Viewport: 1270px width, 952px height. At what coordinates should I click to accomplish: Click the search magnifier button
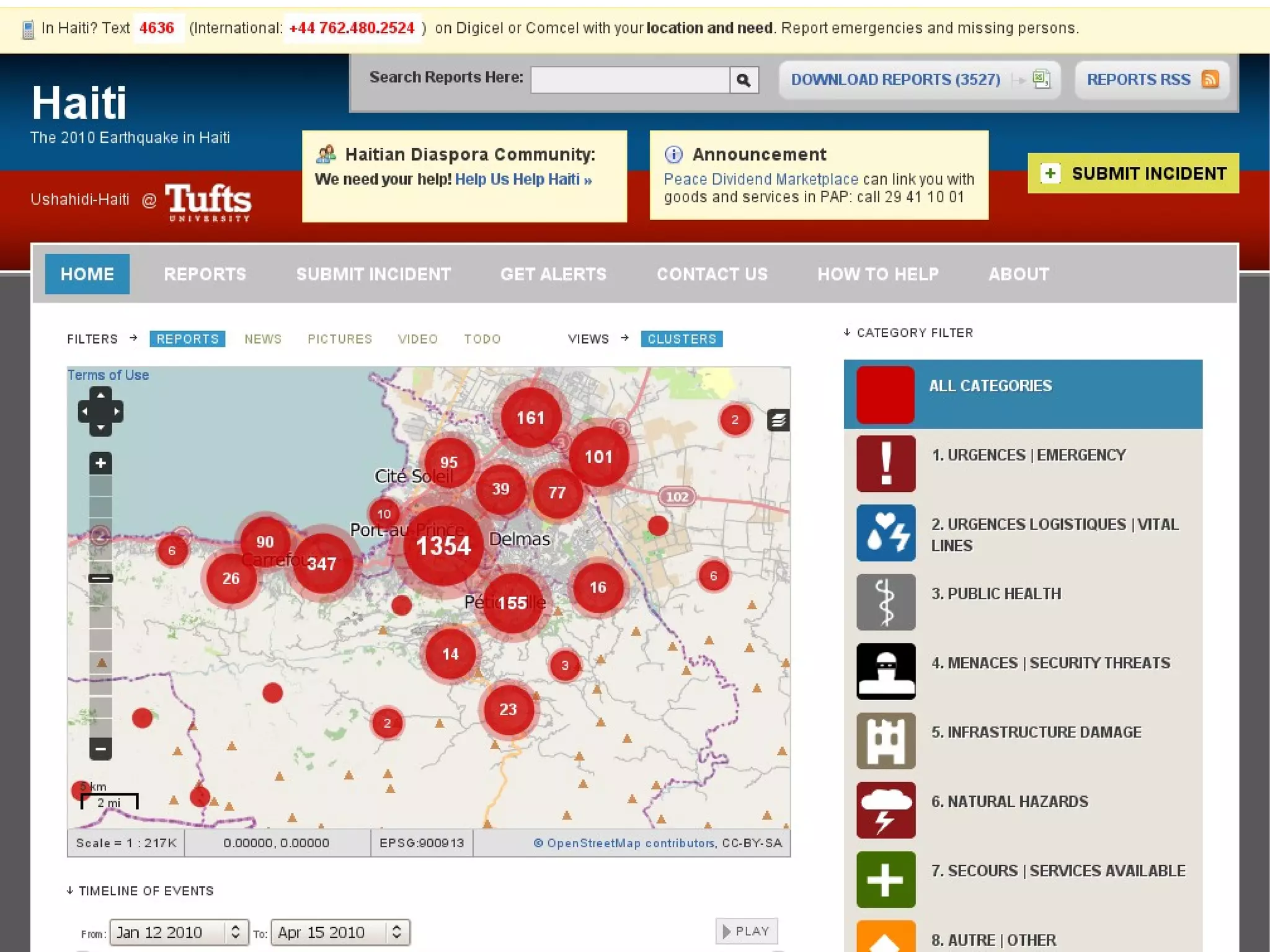pyautogui.click(x=744, y=80)
